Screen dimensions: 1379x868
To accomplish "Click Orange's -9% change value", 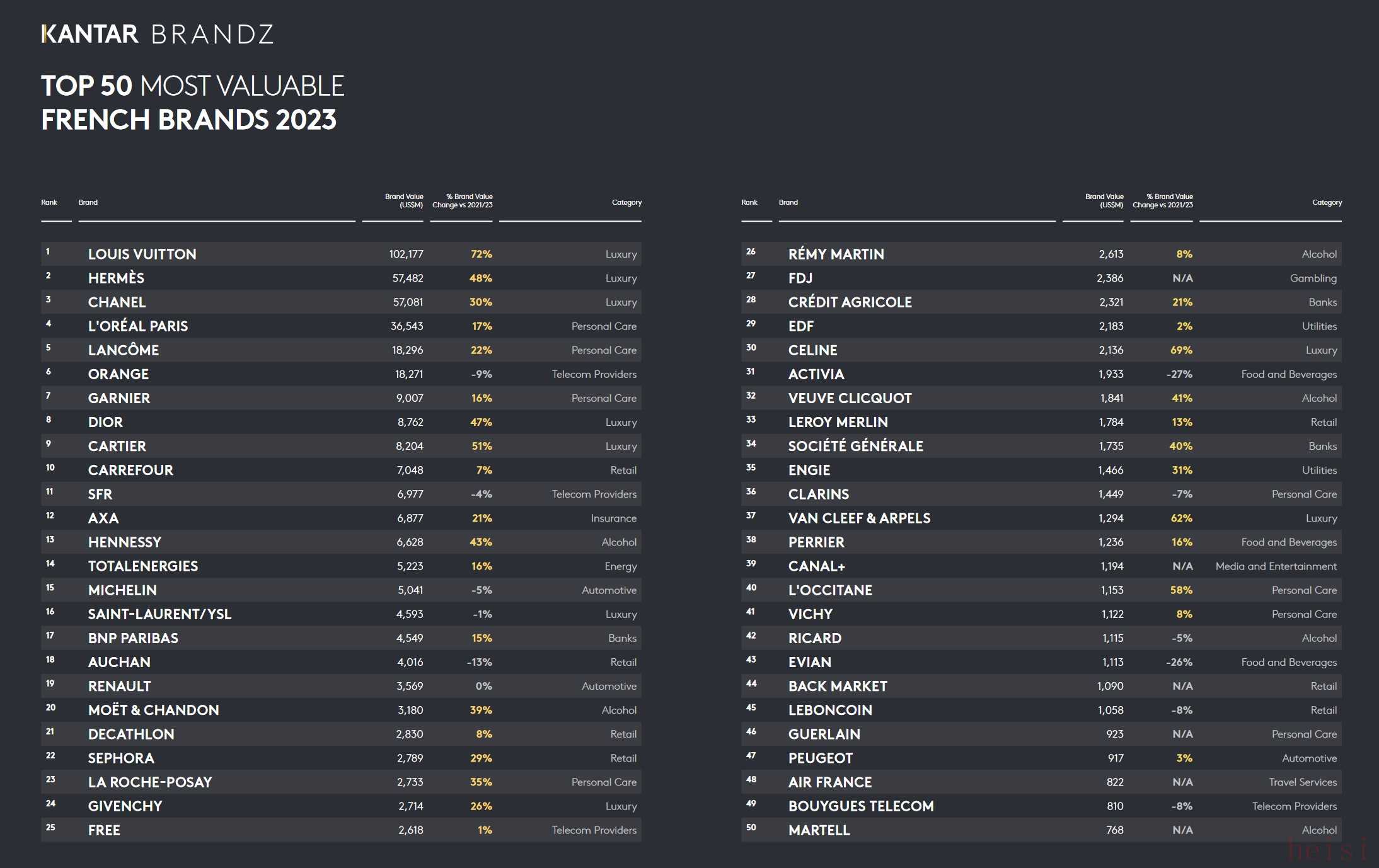I will click(481, 374).
